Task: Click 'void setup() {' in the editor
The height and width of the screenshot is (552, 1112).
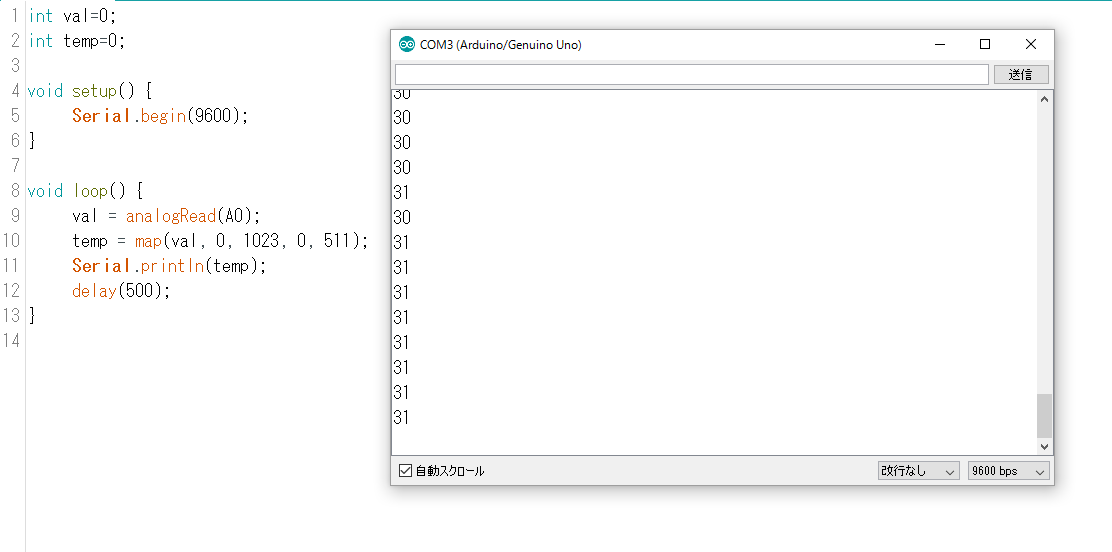Action: [90, 91]
